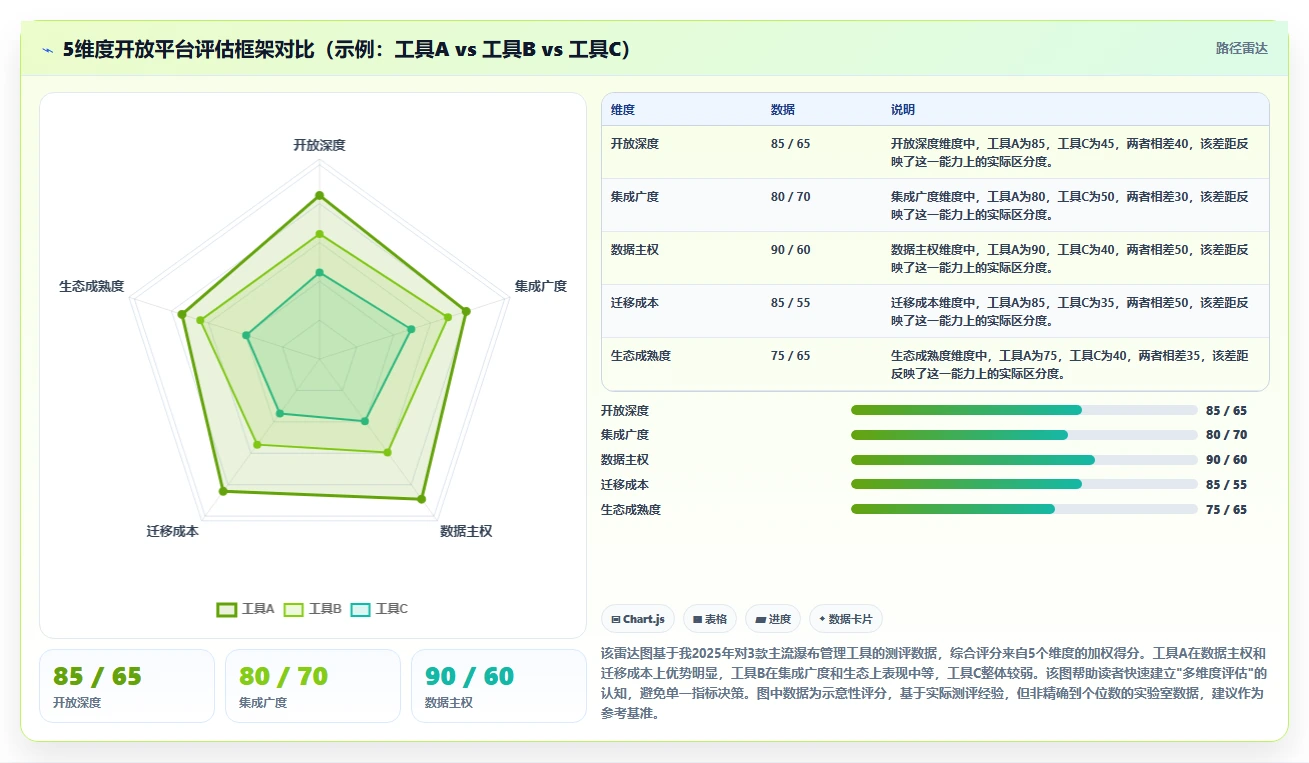
Task: Open the 80 / 70 集成广度 data card
Action: pos(313,686)
